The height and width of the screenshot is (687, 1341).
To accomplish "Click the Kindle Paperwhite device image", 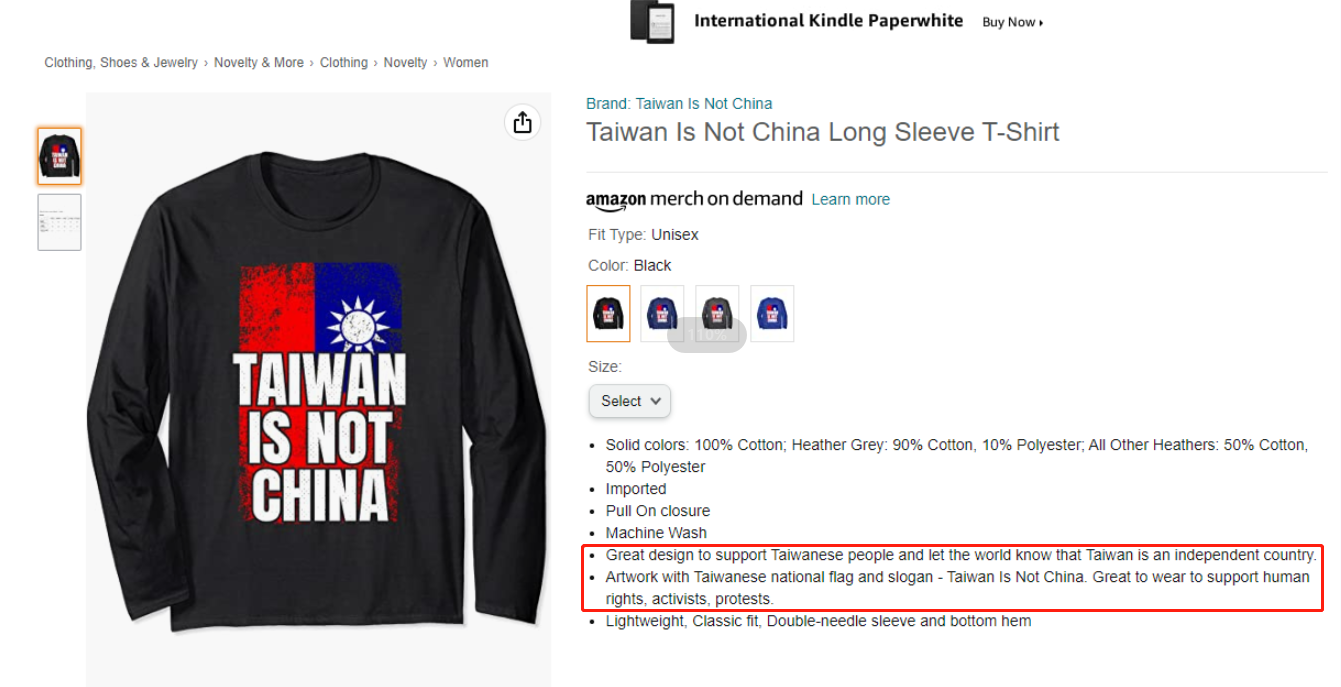I will click(x=652, y=21).
